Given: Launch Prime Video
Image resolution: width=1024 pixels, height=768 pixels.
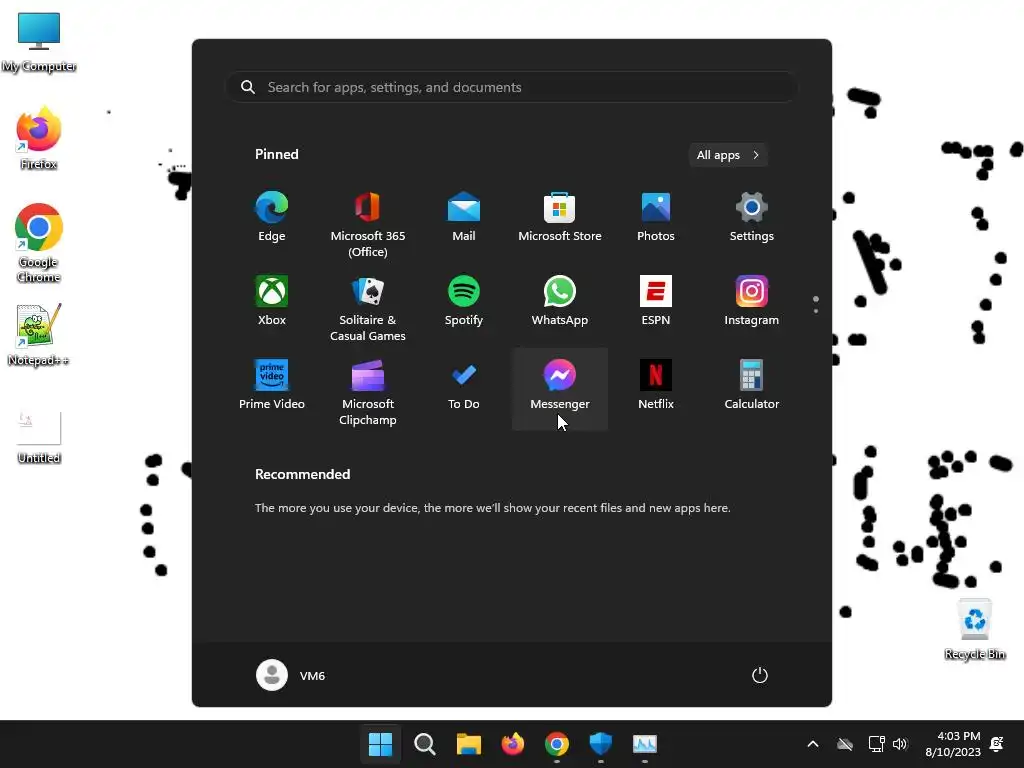Looking at the screenshot, I should 272,385.
